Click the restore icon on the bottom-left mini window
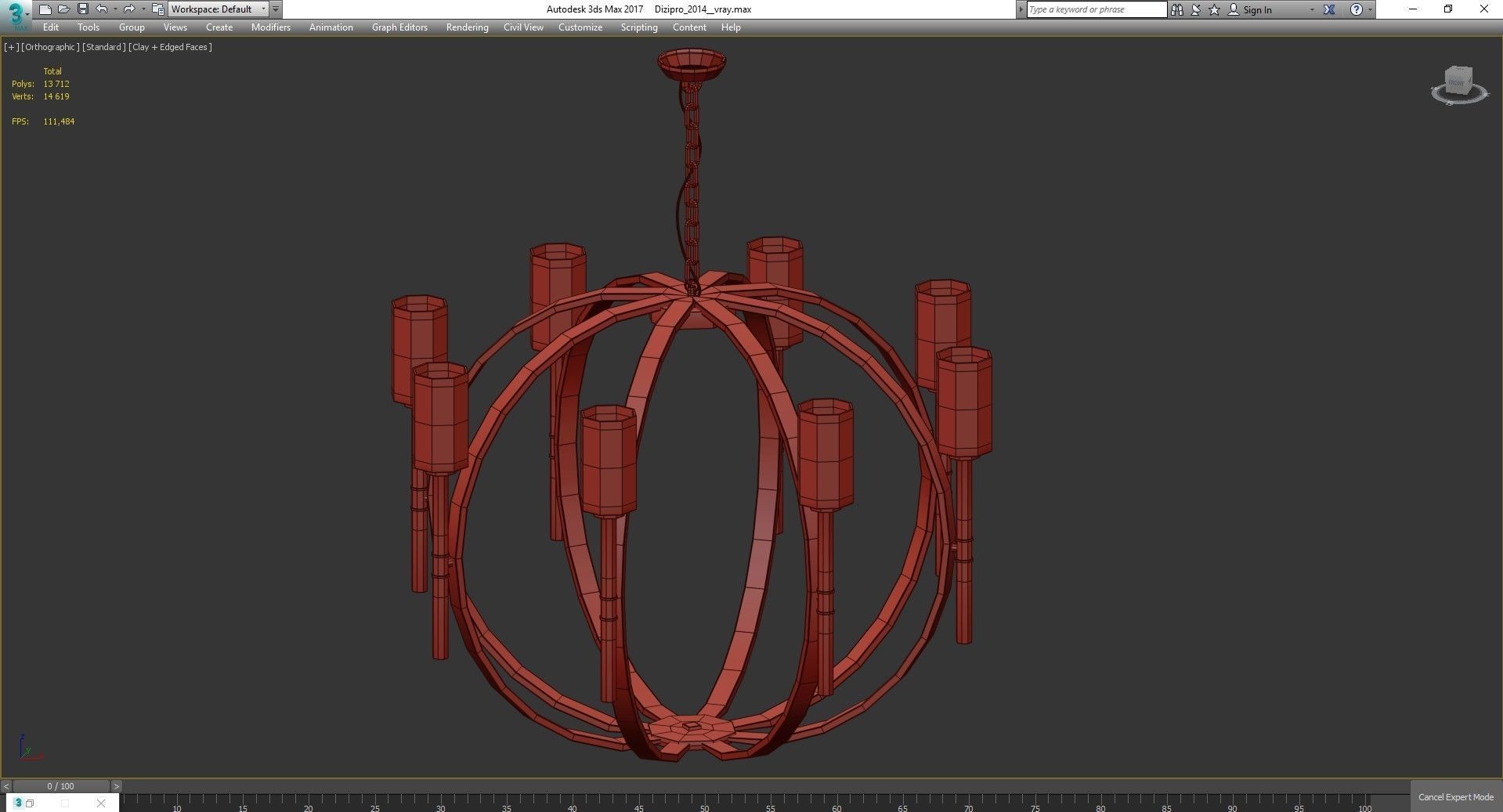Screen dimensions: 1503x812 pyautogui.click(x=30, y=803)
